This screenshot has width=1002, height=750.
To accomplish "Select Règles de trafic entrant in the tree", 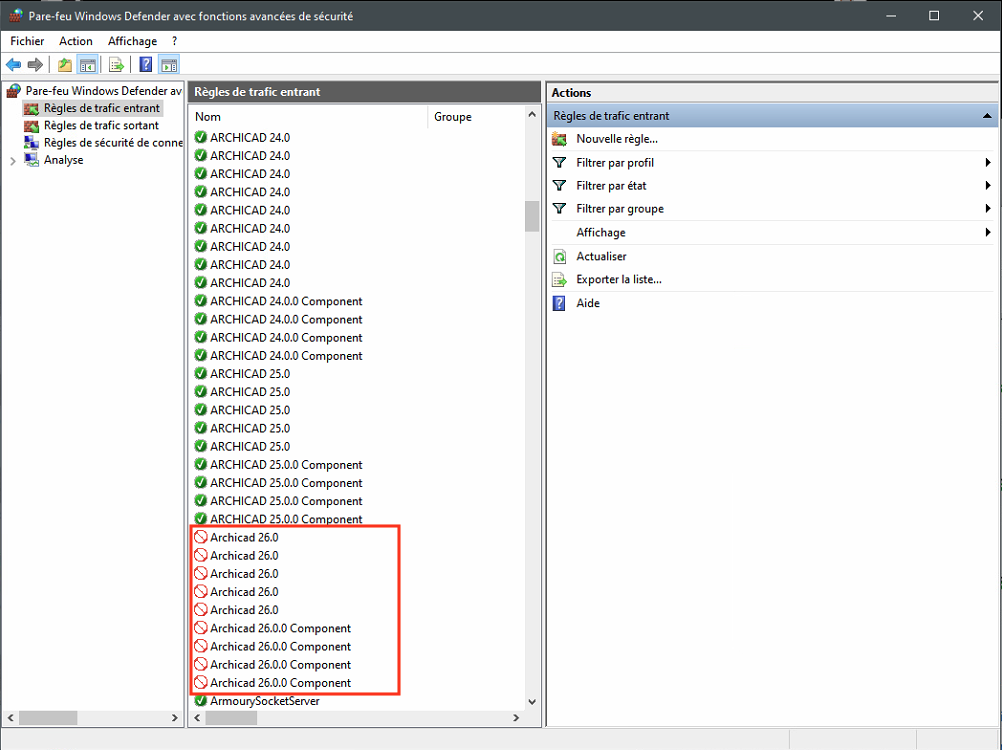I will (x=102, y=108).
